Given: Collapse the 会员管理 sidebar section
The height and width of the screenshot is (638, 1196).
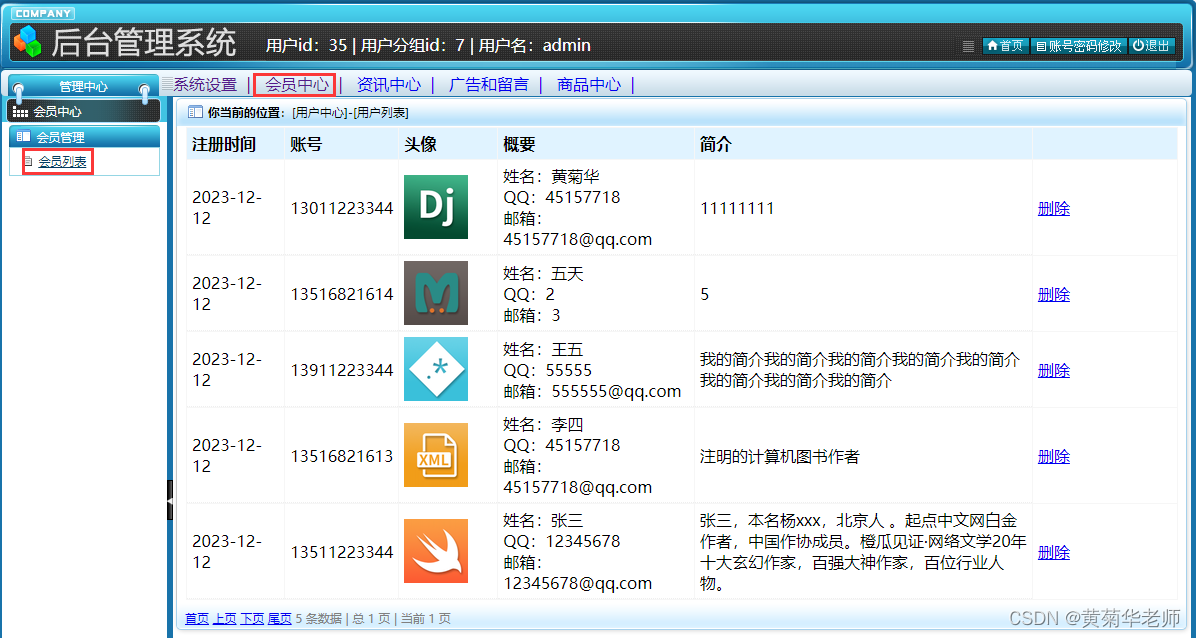Looking at the screenshot, I should 84,137.
